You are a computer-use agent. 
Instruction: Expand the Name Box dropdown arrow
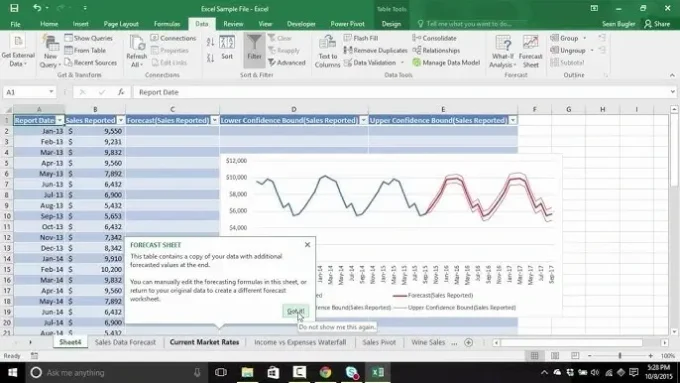pyautogui.click(x=51, y=92)
